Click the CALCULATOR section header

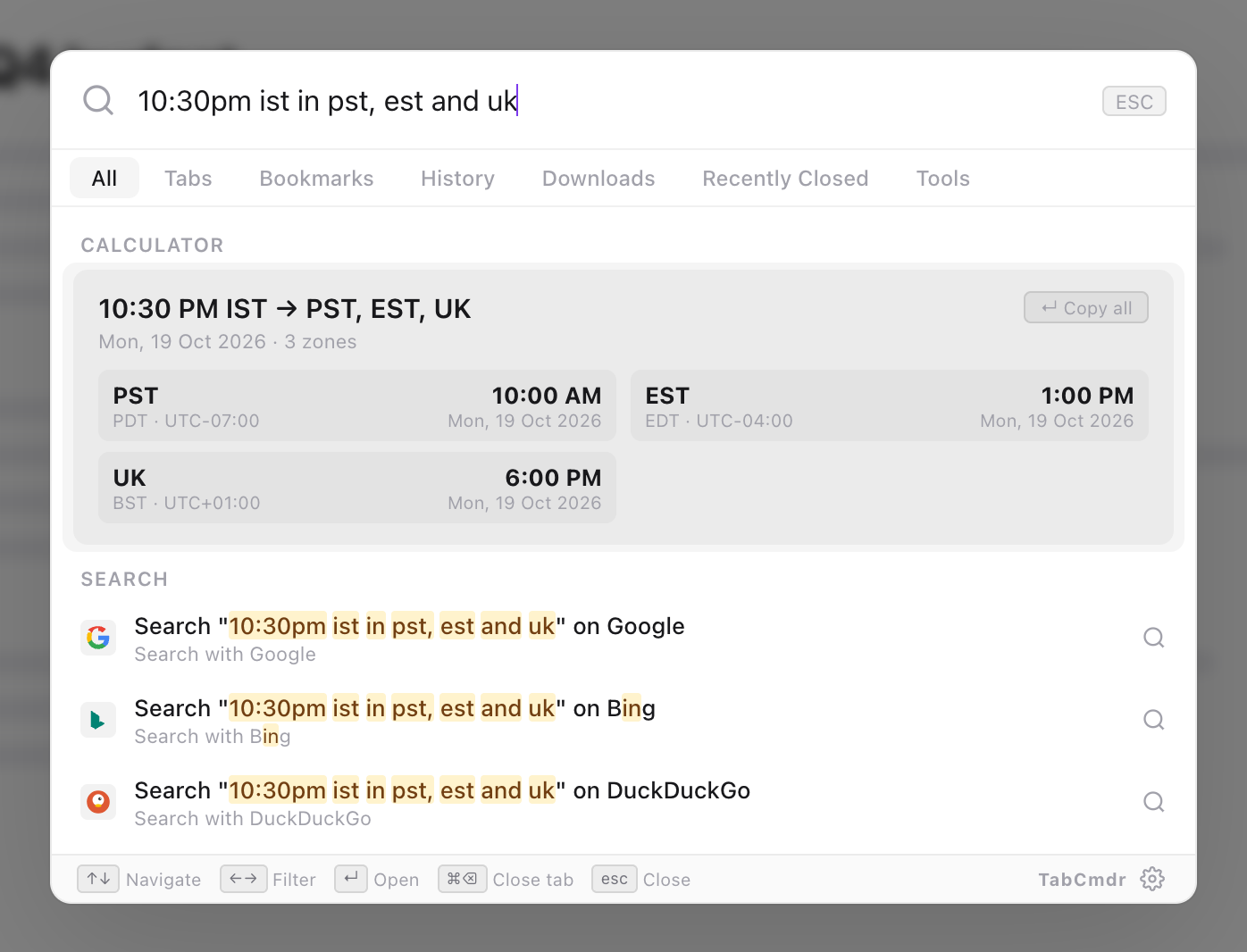[x=152, y=245]
